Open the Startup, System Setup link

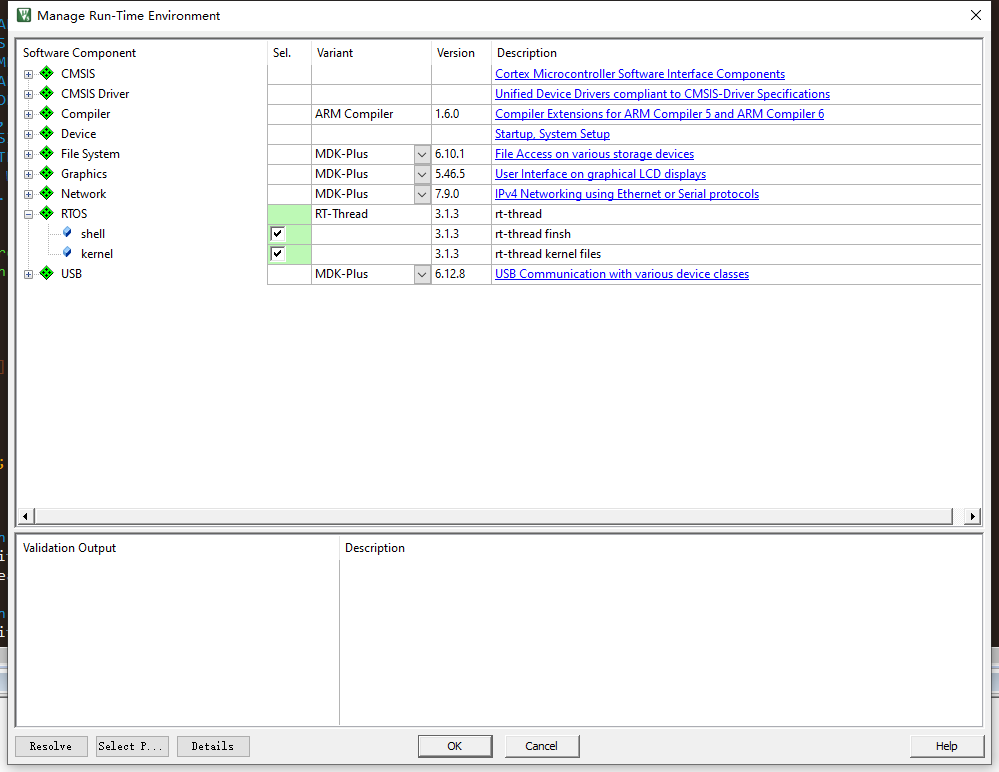[x=552, y=133]
